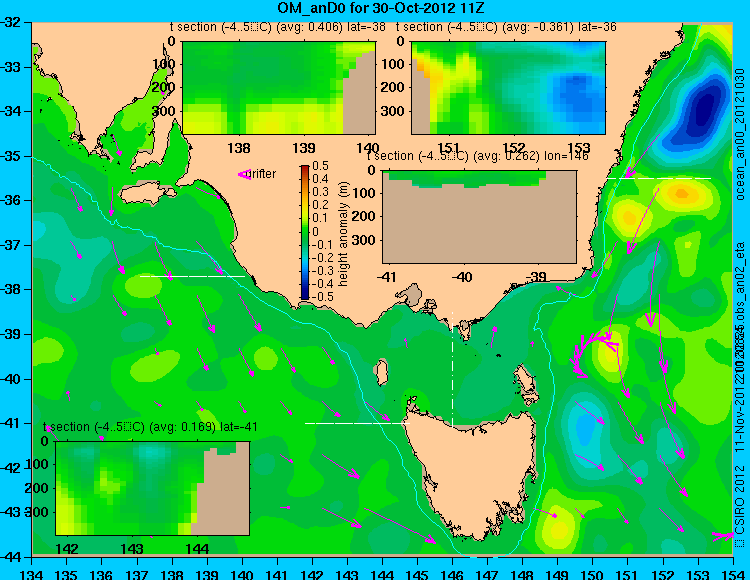750x580 pixels.
Task: Click the 152 tick in the lat=-36 inset
Action: tap(514, 148)
